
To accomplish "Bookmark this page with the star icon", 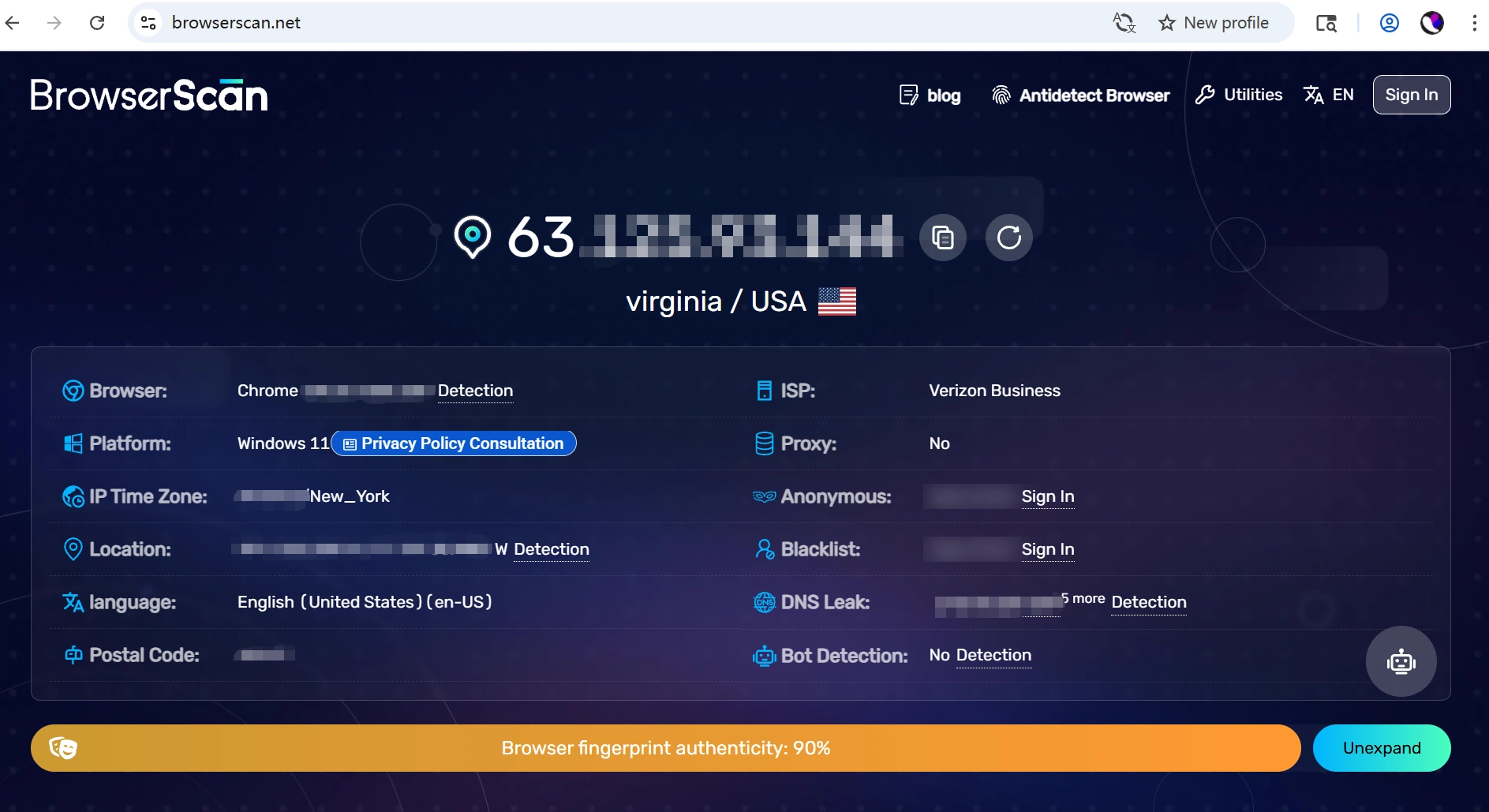I will coord(1167,23).
